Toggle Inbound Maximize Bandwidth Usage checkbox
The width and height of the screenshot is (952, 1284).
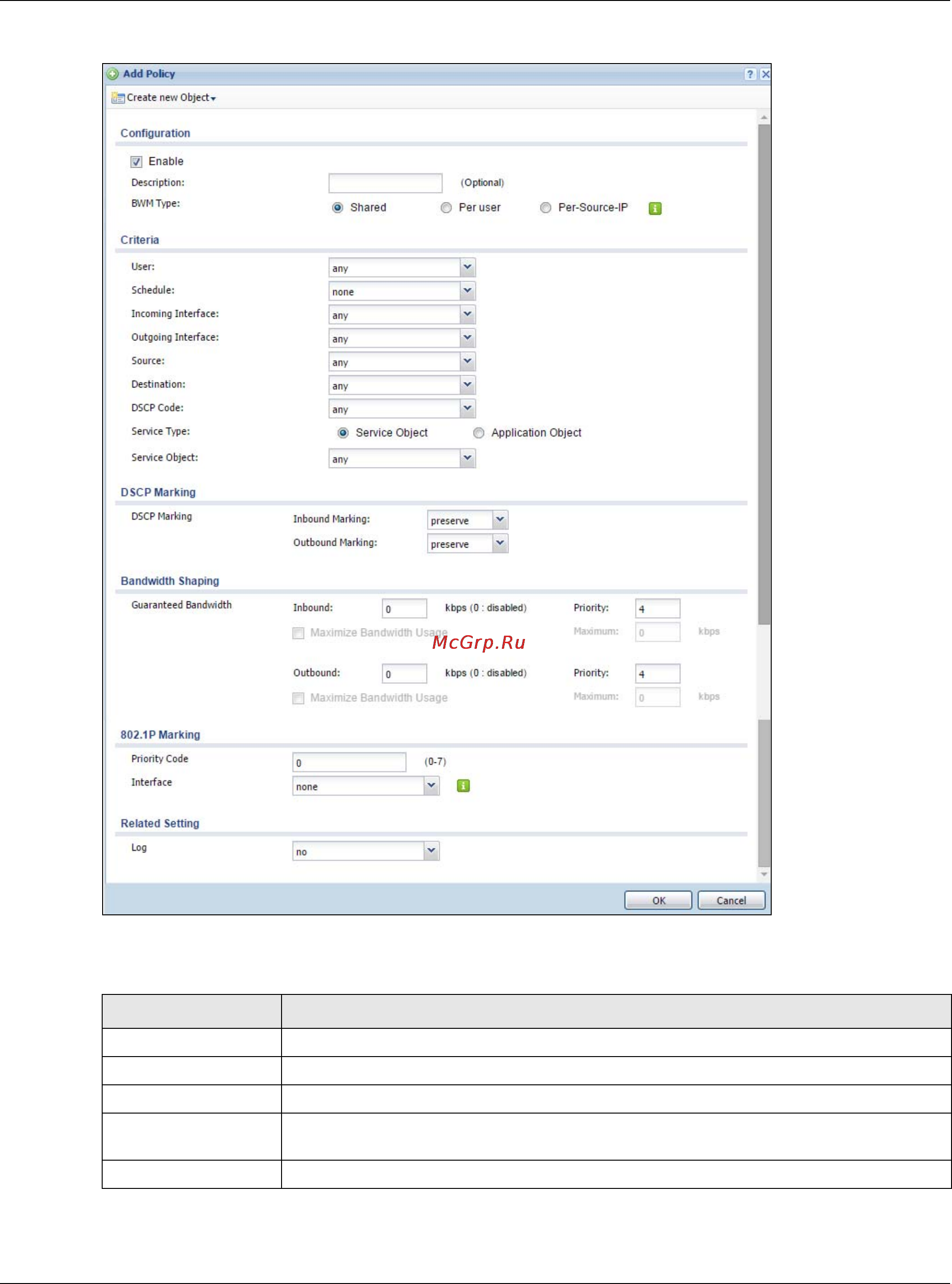[x=299, y=633]
